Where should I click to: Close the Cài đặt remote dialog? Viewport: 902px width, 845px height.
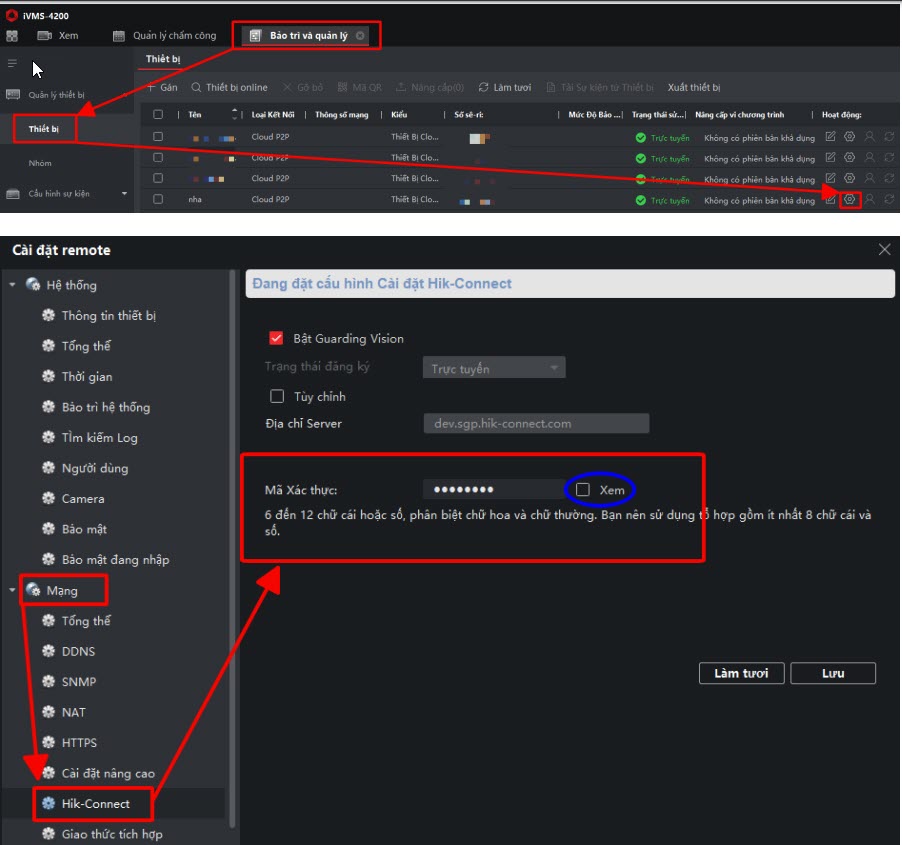coord(884,250)
